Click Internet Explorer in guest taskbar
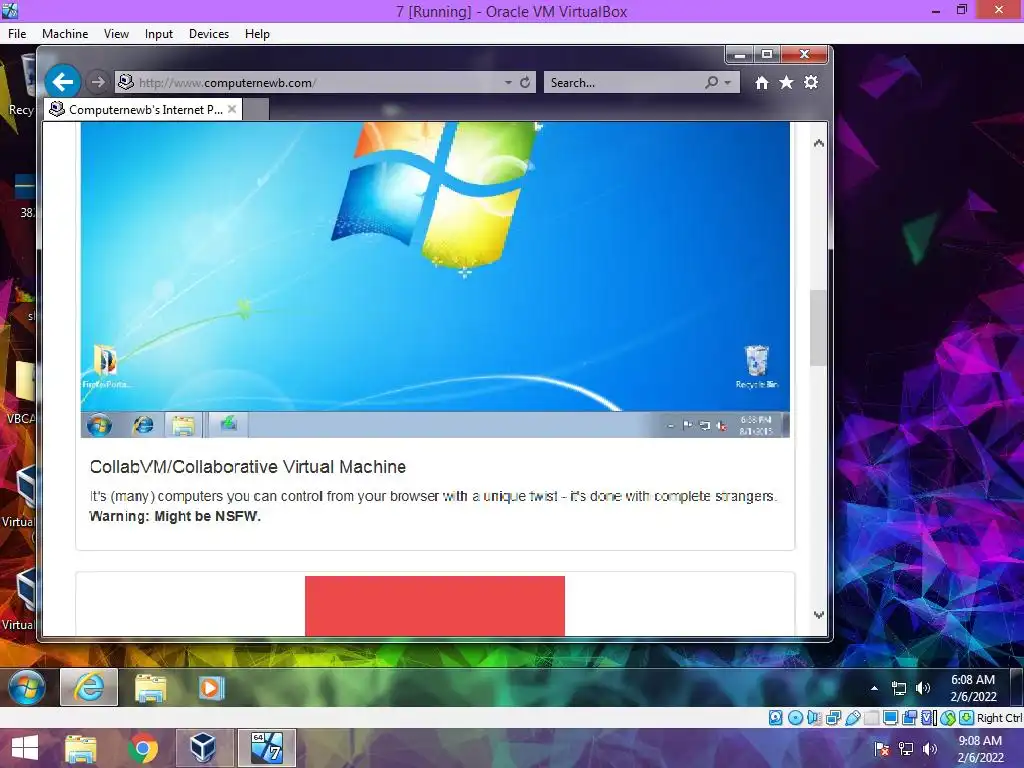This screenshot has height=768, width=1024. (89, 687)
